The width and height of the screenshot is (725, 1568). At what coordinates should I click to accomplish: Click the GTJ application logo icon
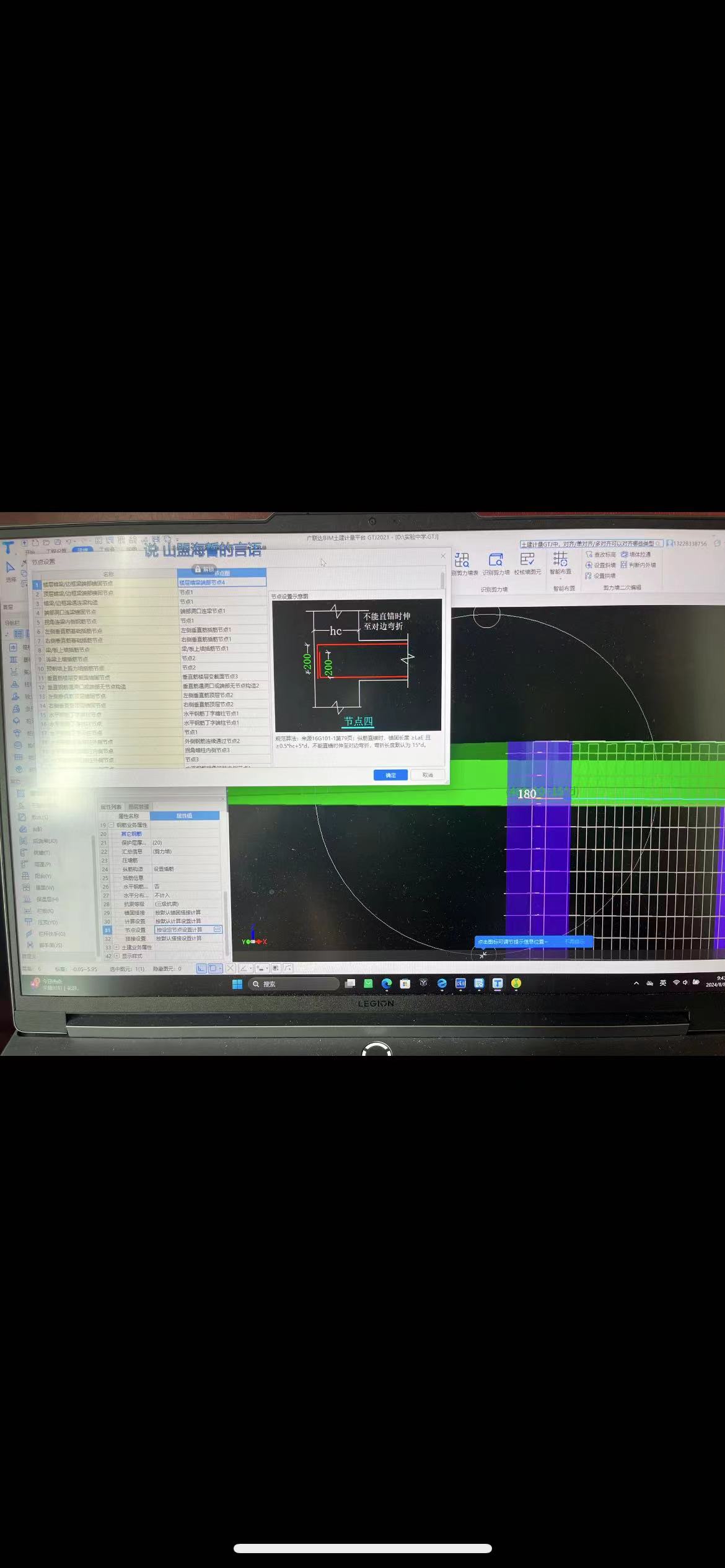(x=8, y=548)
